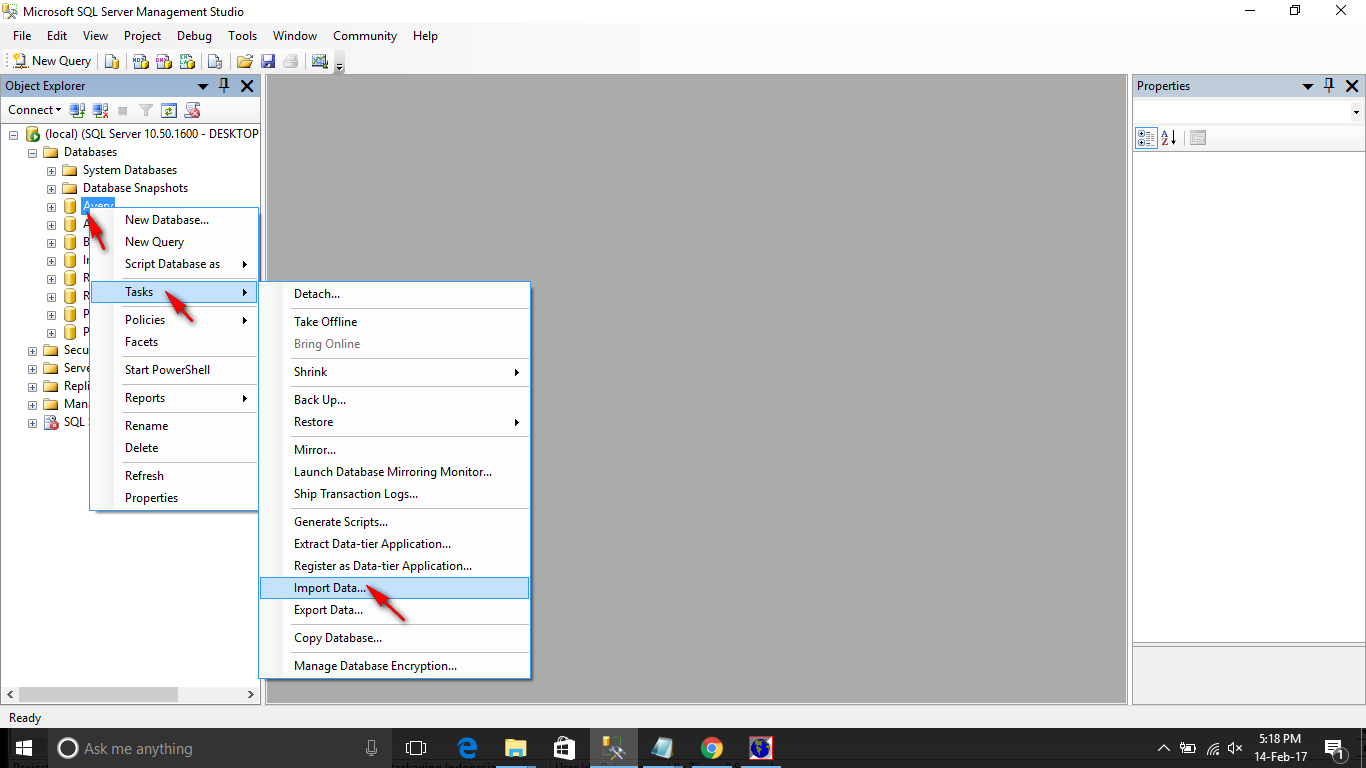
Task: Disconnect the current server in Object Explorer
Action: point(100,110)
